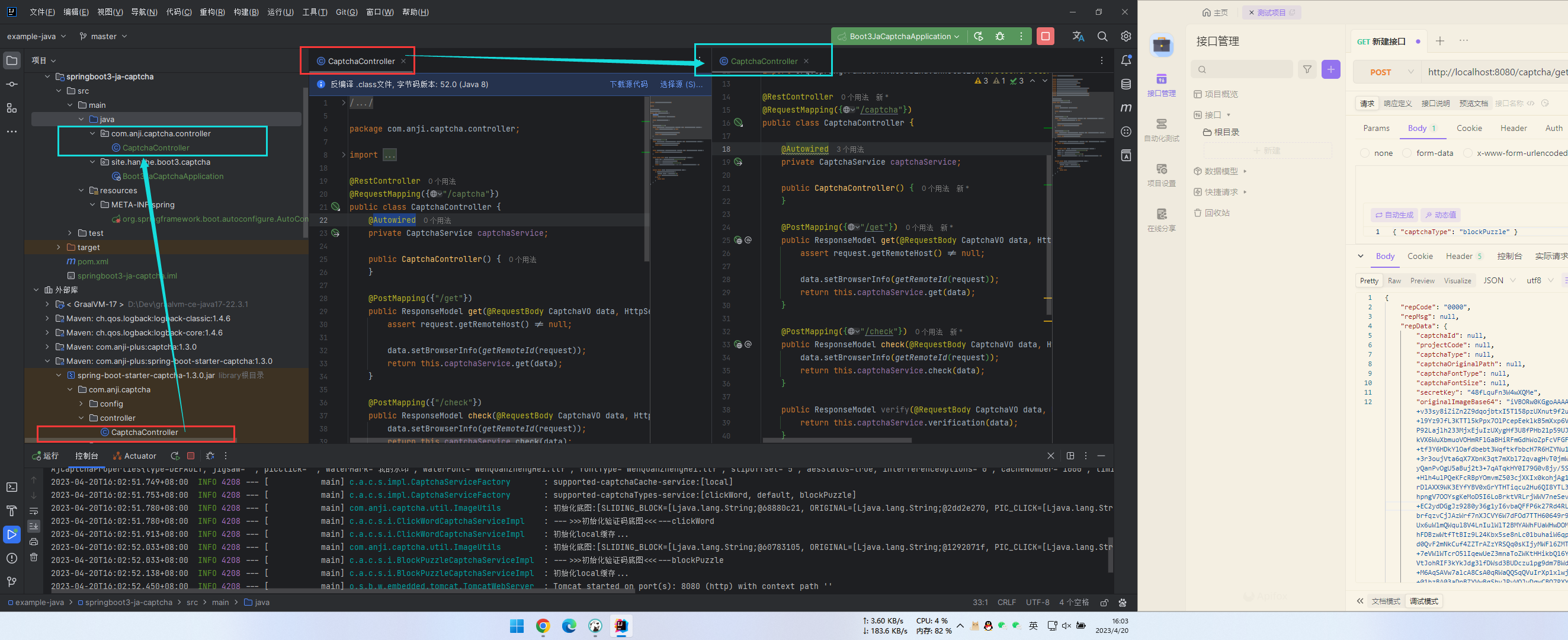Open Boot3JaCaptchaApplication run configuration dropdown
Viewport: 1568px width, 640px height.
coord(899,37)
